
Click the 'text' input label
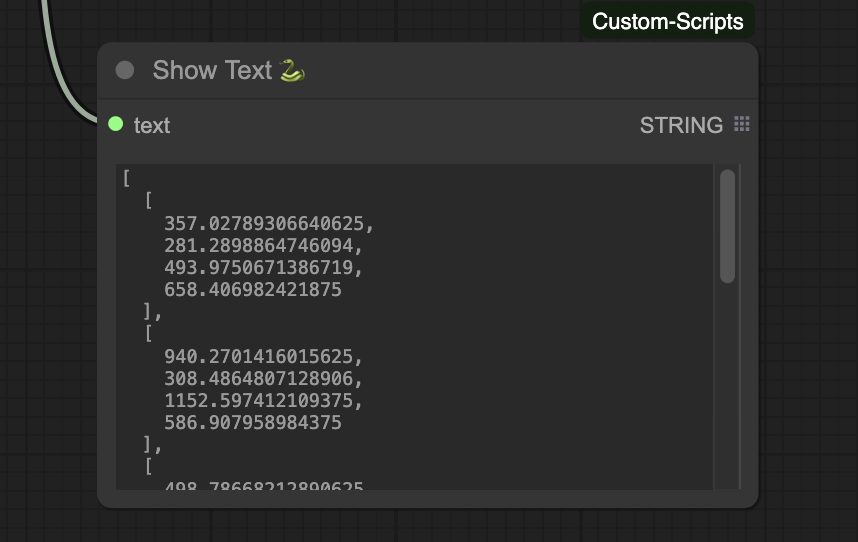tap(152, 125)
